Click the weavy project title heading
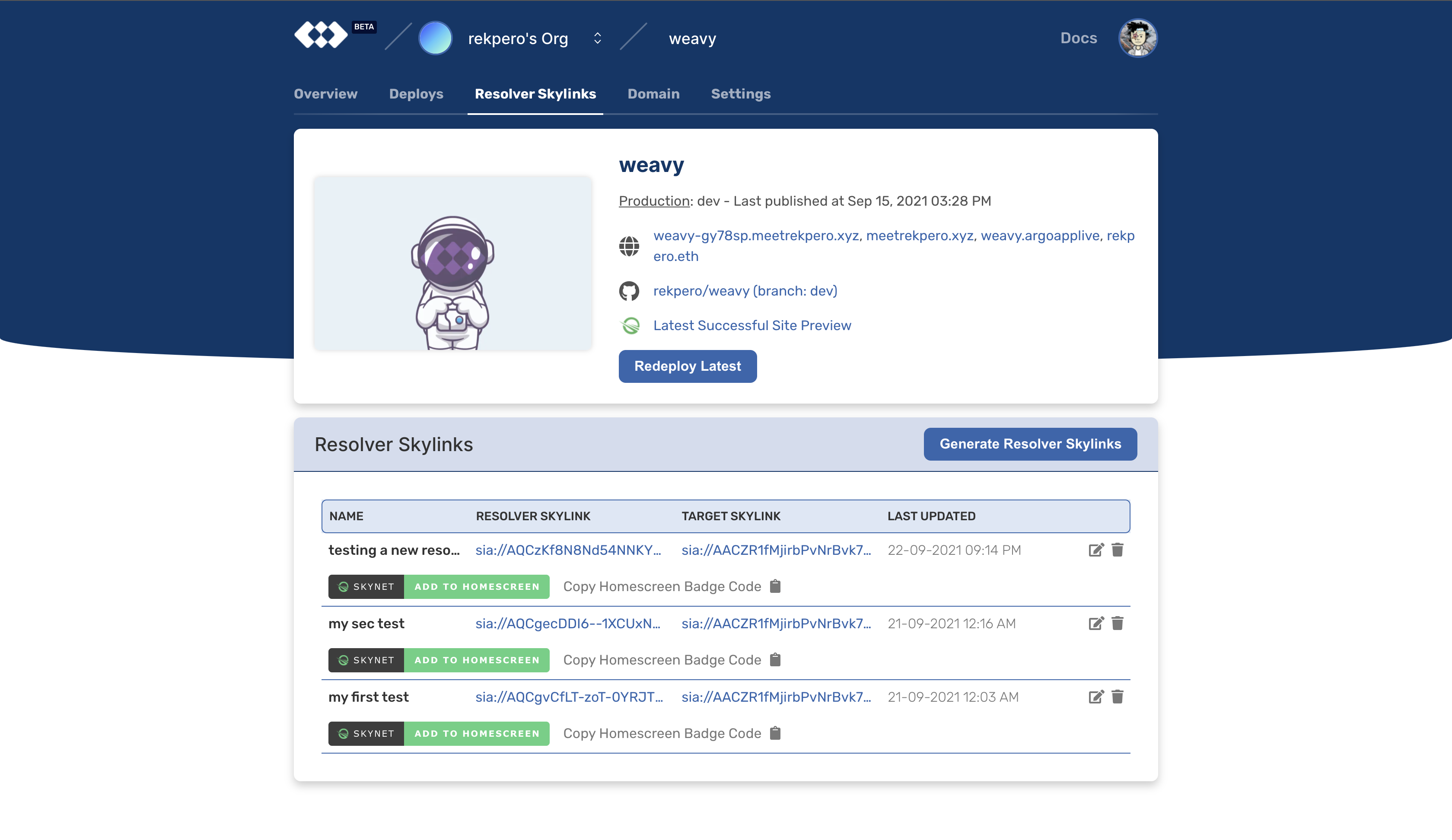The height and width of the screenshot is (840, 1452). [x=651, y=165]
